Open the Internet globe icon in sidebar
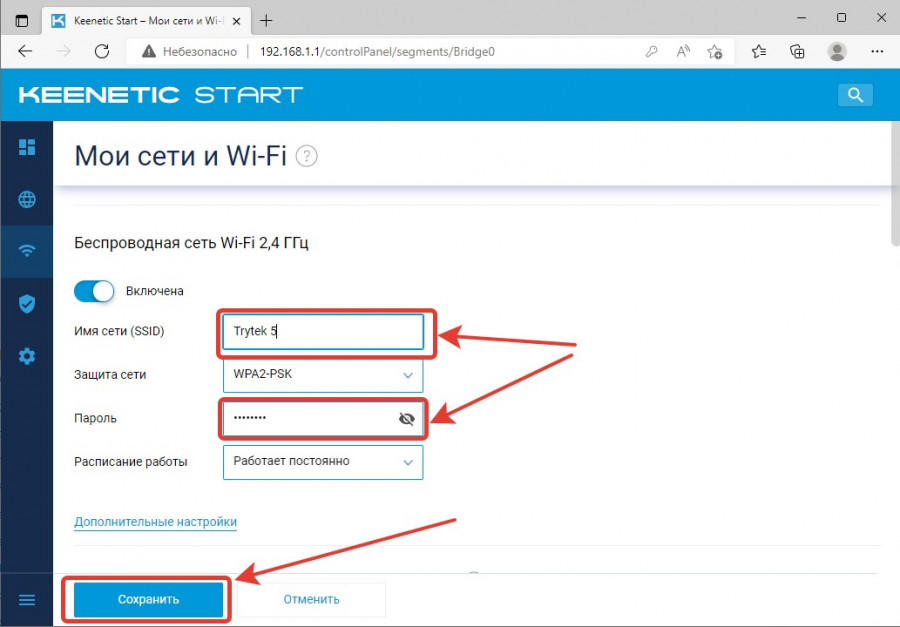The width and height of the screenshot is (900, 627). [x=27, y=200]
